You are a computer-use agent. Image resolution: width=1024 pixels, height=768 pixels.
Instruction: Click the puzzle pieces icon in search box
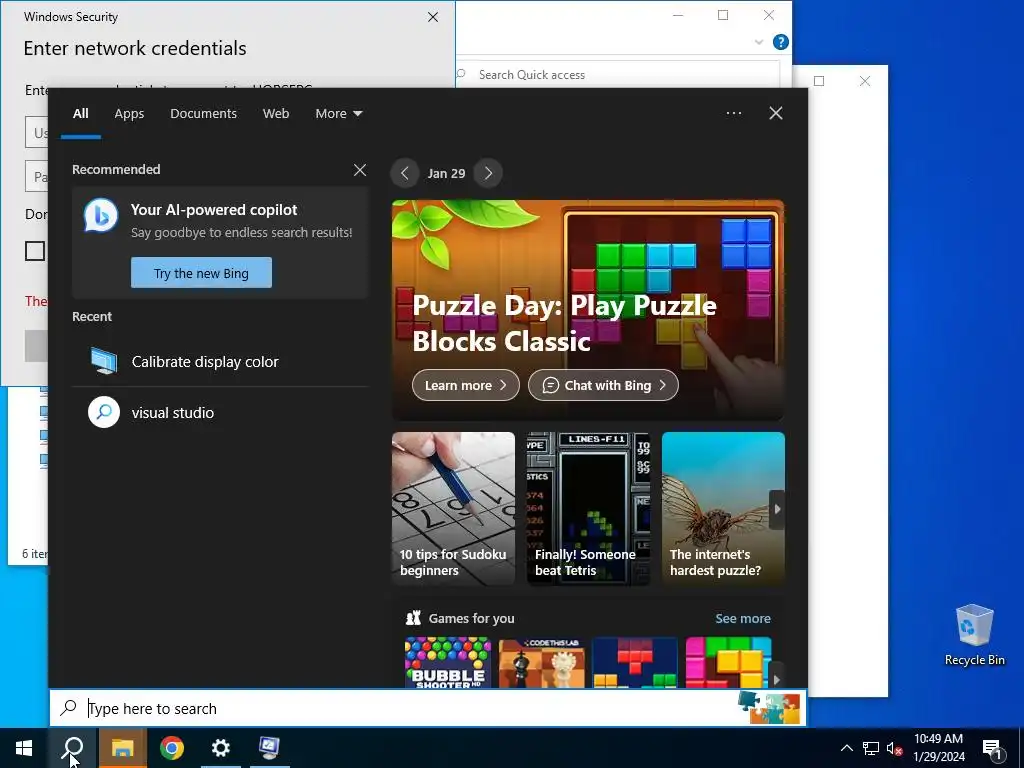(769, 708)
